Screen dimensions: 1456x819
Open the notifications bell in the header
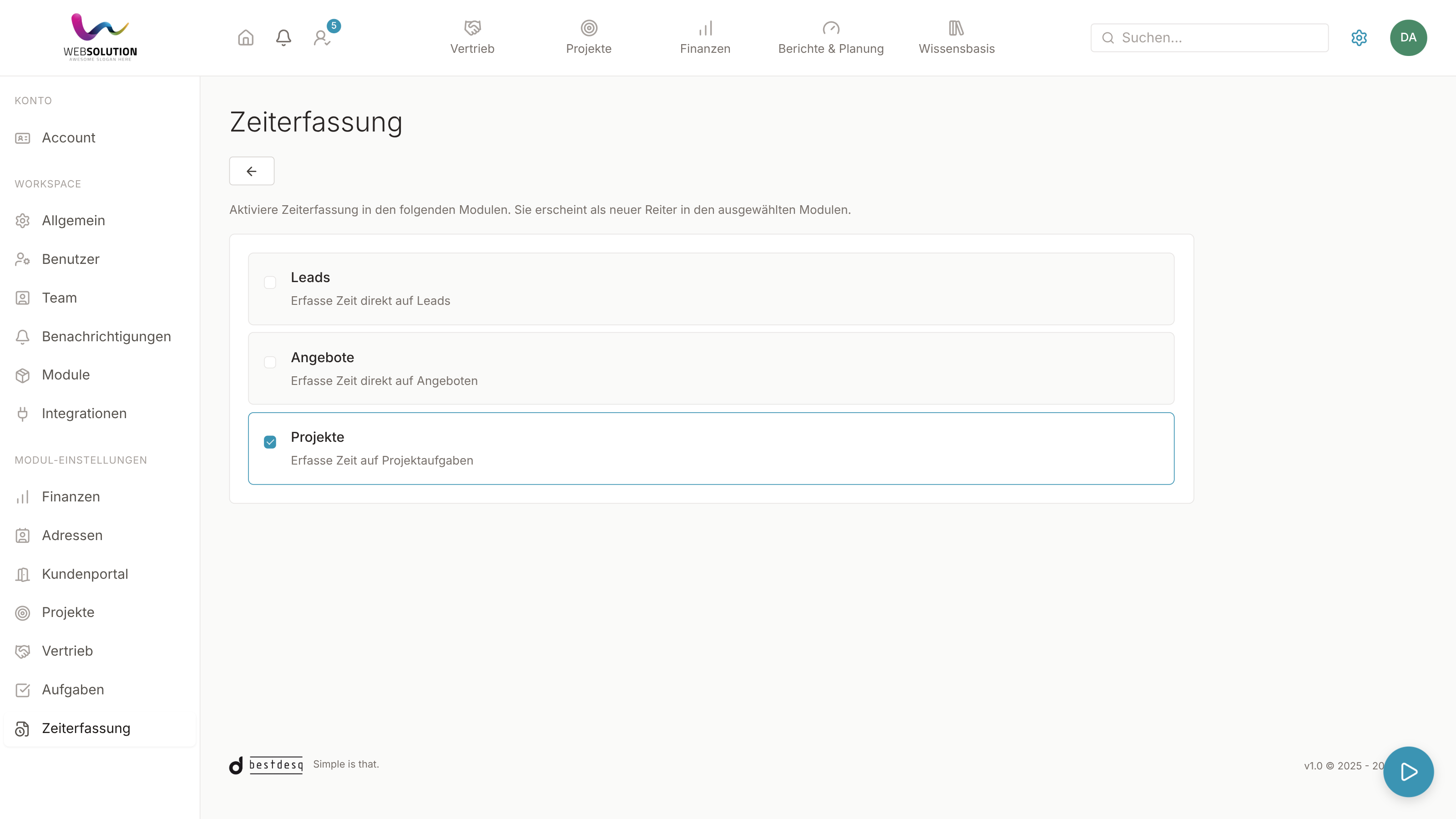[284, 38]
